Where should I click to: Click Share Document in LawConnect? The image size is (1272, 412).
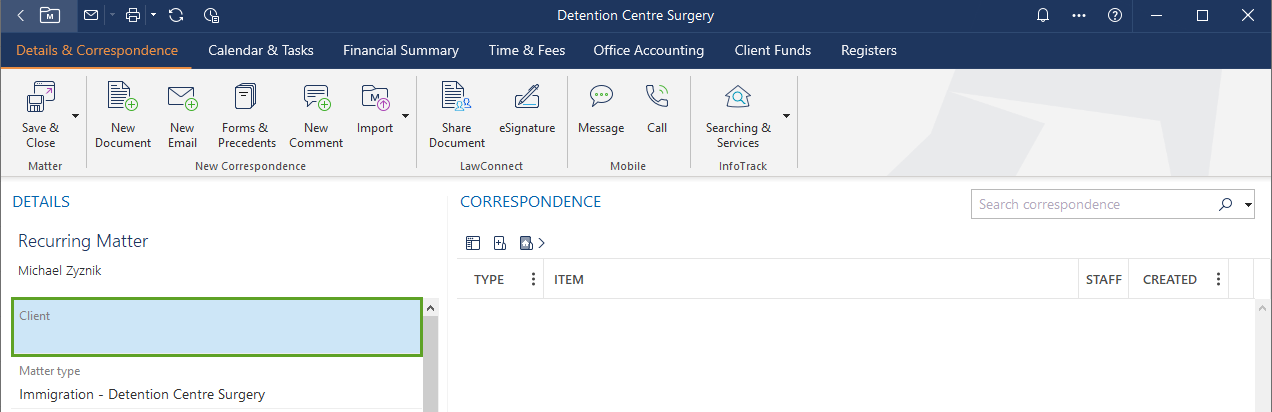[x=456, y=98]
